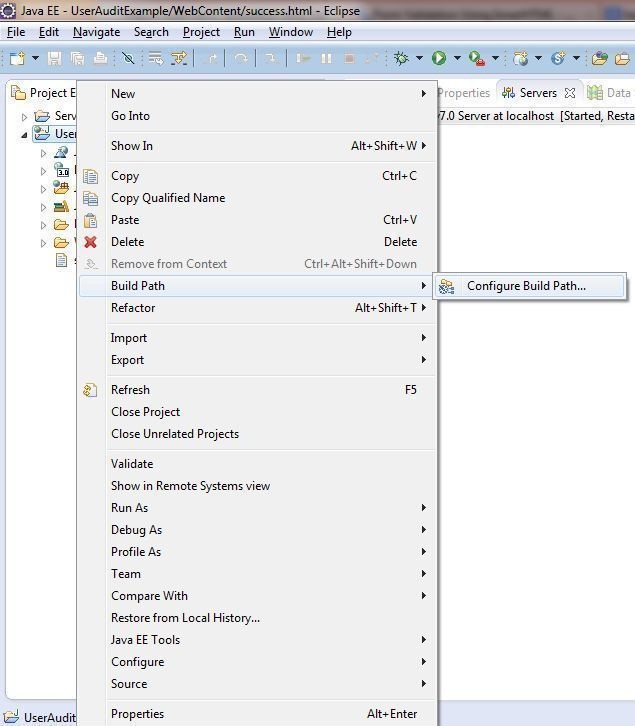
Task: Open the Project menu
Action: [201, 32]
